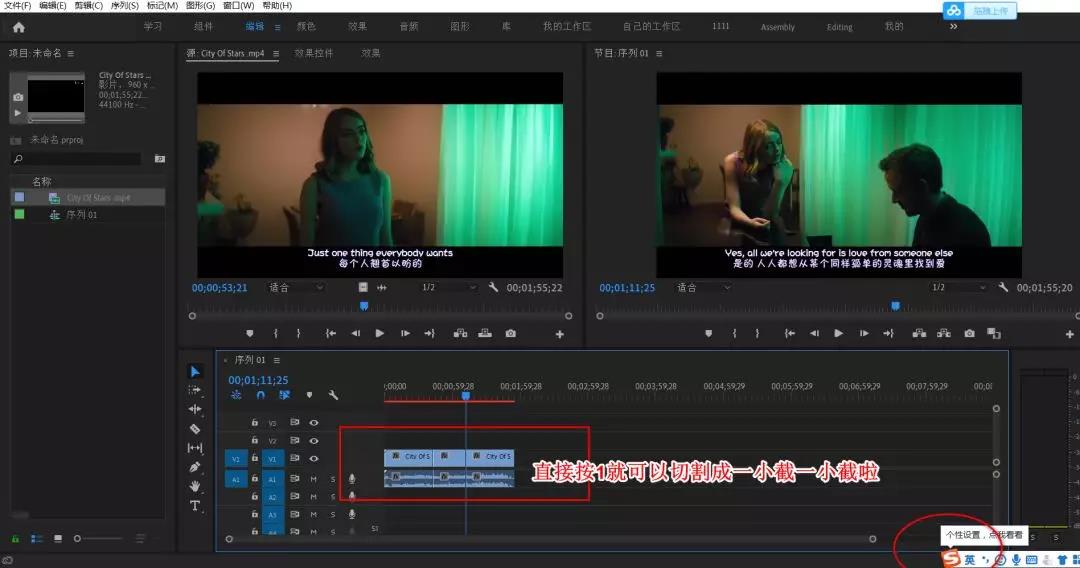Screen dimensions: 1080x568
Task: Open timeline 序列 01 panel menu
Action: (276, 360)
